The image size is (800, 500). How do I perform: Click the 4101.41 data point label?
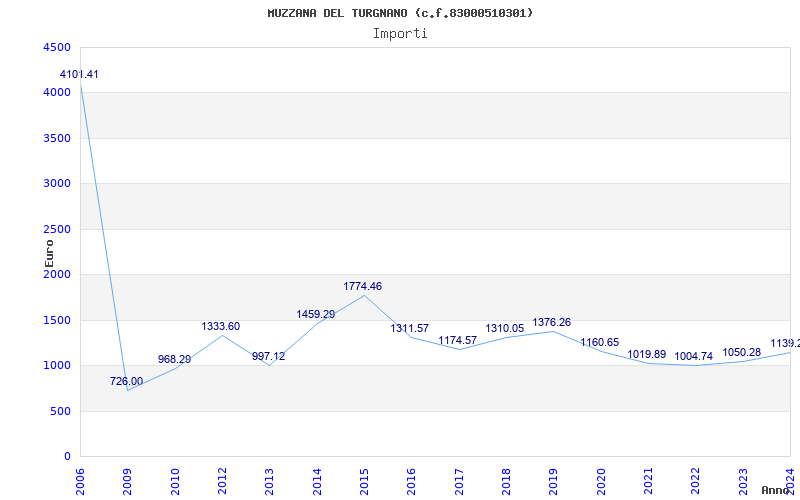79,75
